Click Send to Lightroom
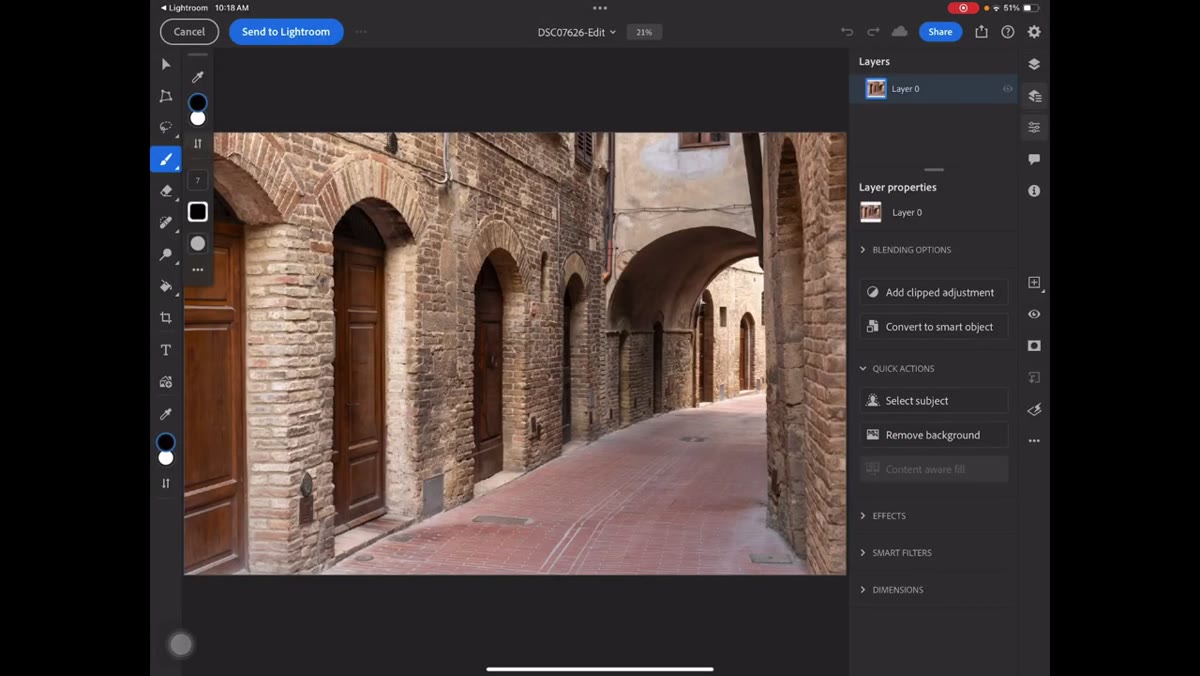This screenshot has width=1200, height=676. click(286, 32)
